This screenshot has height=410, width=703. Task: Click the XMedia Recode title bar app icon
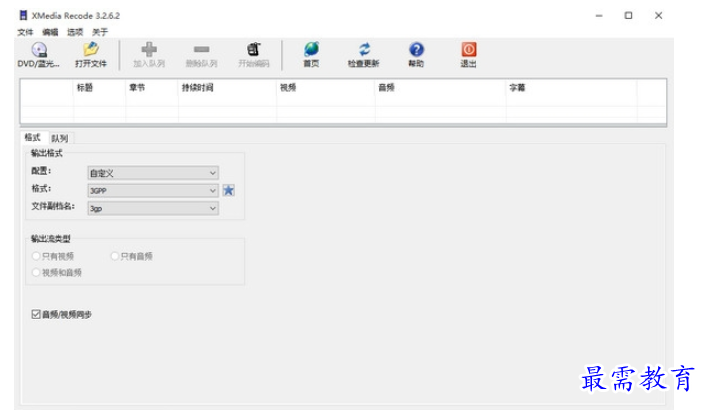point(23,15)
